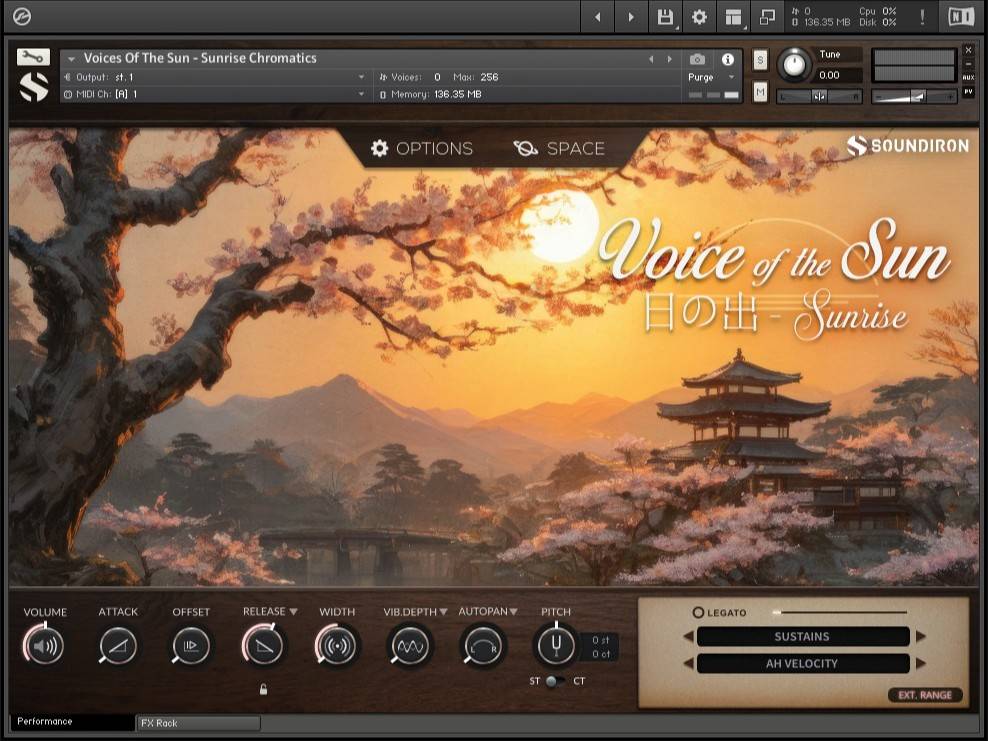The width and height of the screenshot is (988, 741).
Task: Click the EXT. RANGE button
Action: point(924,695)
